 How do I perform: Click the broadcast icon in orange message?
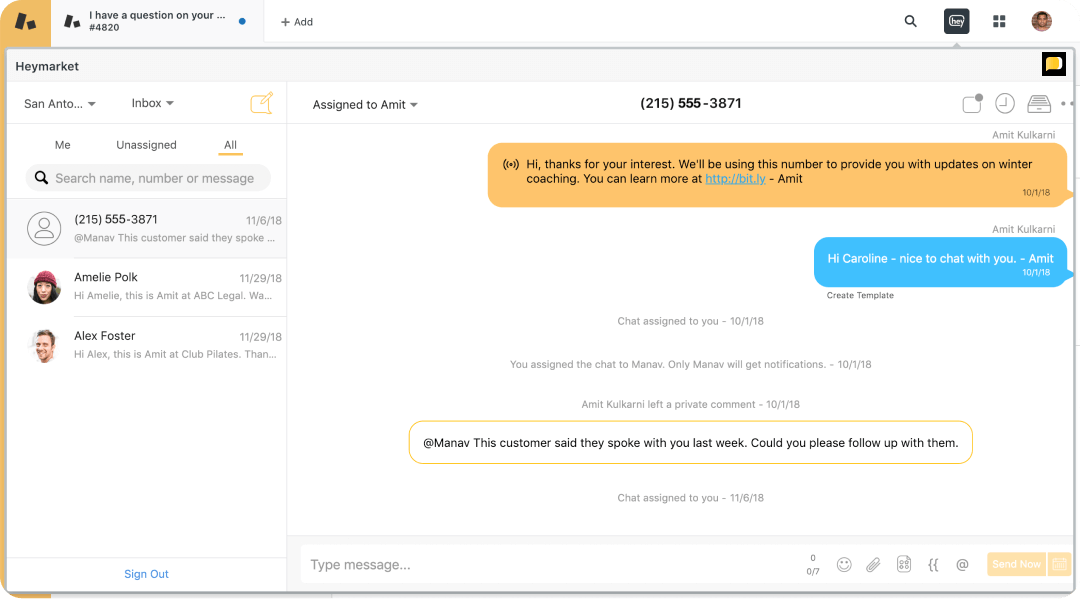click(510, 165)
